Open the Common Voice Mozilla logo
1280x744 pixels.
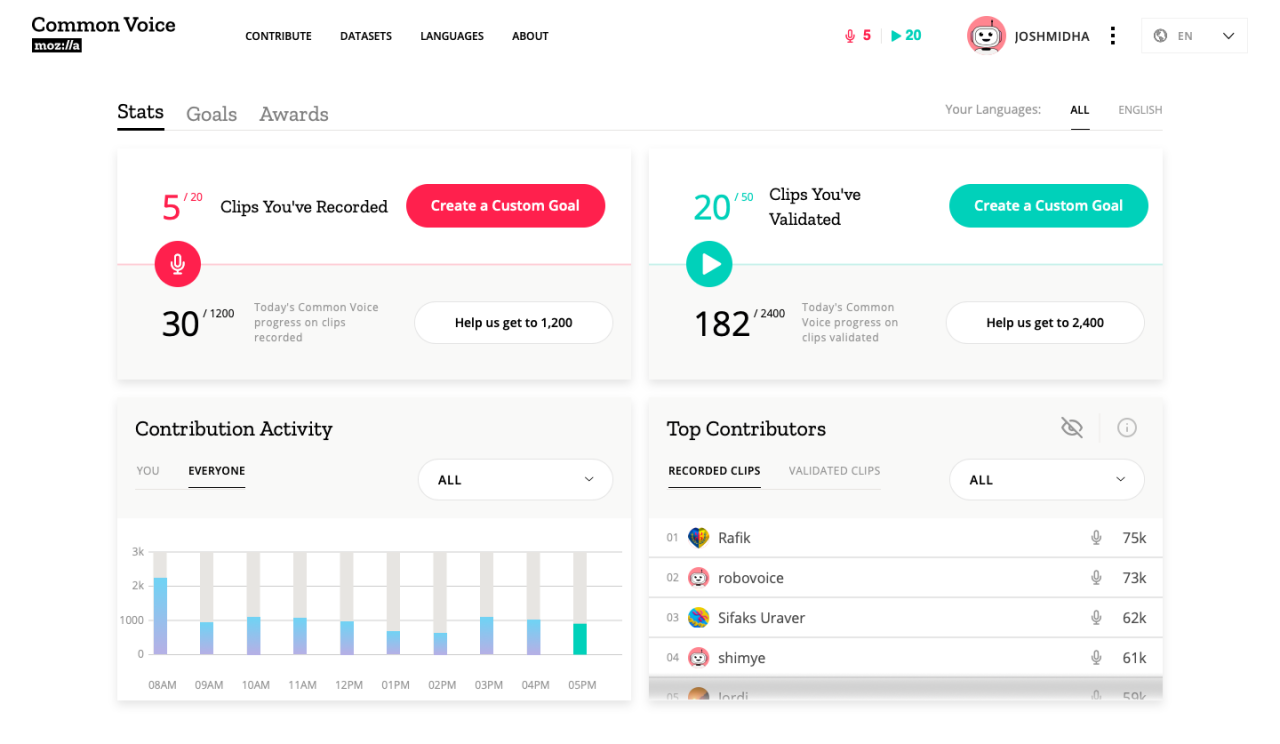pyautogui.click(x=103, y=34)
